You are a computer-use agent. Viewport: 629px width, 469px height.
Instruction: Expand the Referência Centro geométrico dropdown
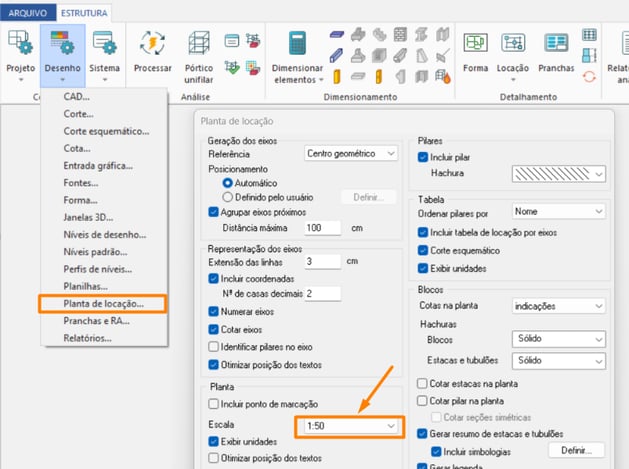coord(353,153)
